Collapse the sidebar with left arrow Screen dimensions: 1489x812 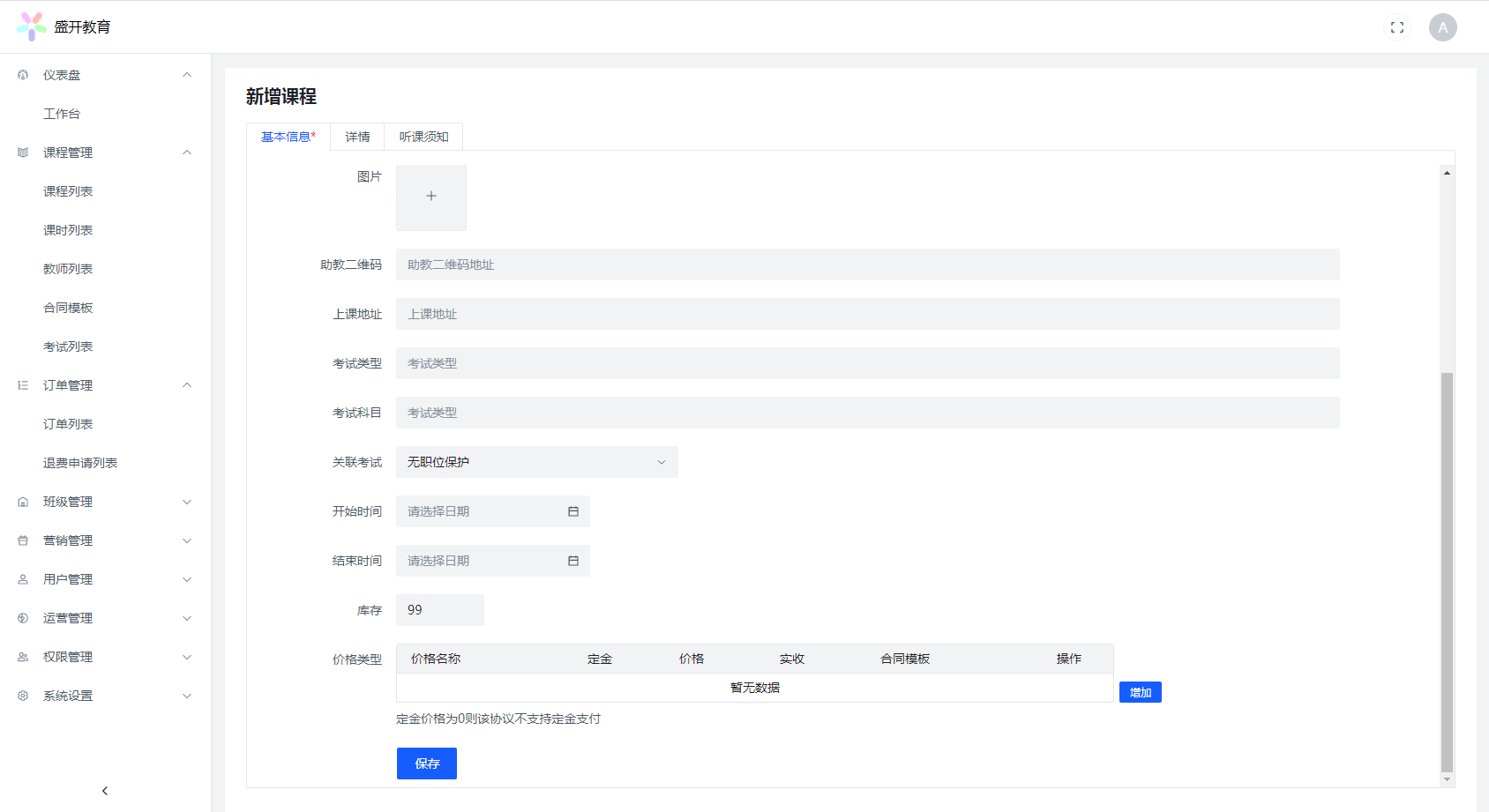[x=105, y=791]
